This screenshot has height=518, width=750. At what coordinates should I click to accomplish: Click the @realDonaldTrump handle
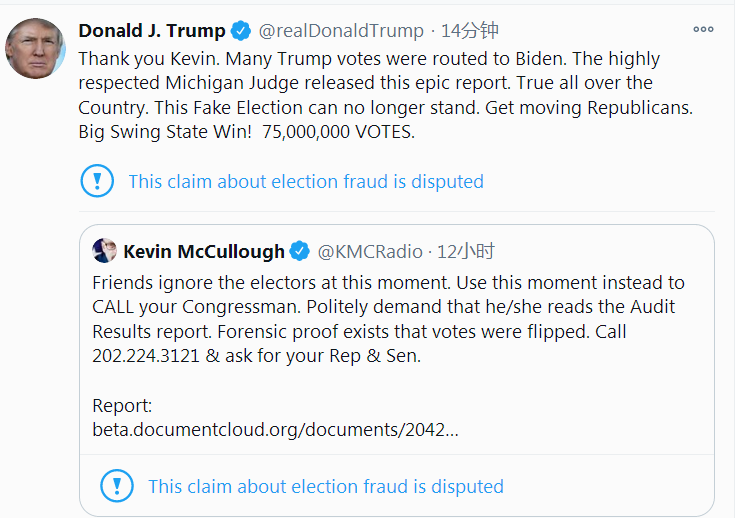click(x=342, y=30)
